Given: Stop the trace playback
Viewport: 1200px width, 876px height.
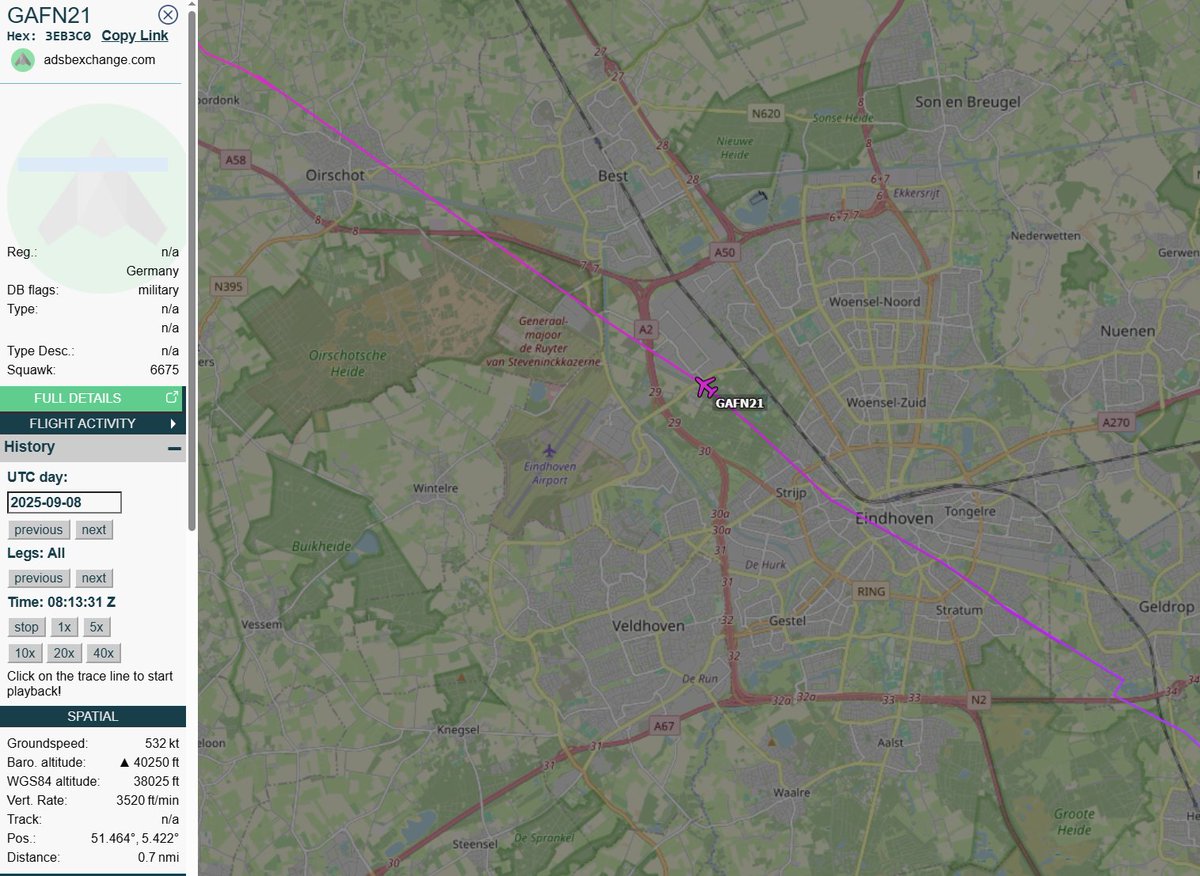Looking at the screenshot, I should (x=27, y=627).
